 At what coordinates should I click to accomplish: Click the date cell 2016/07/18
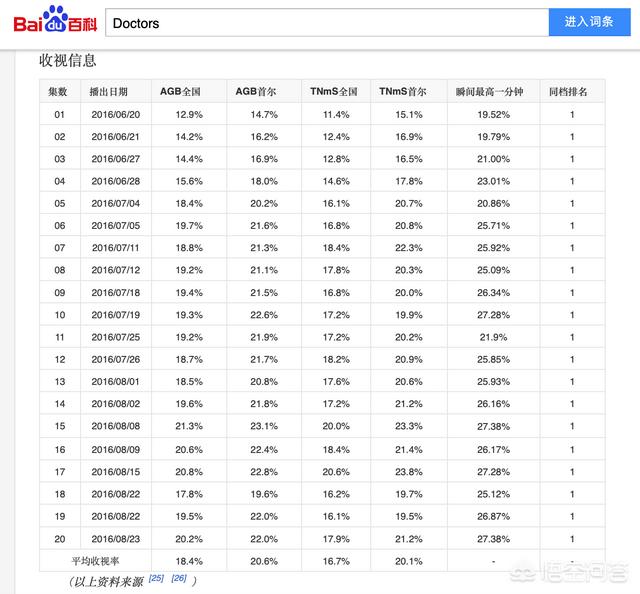pos(116,293)
